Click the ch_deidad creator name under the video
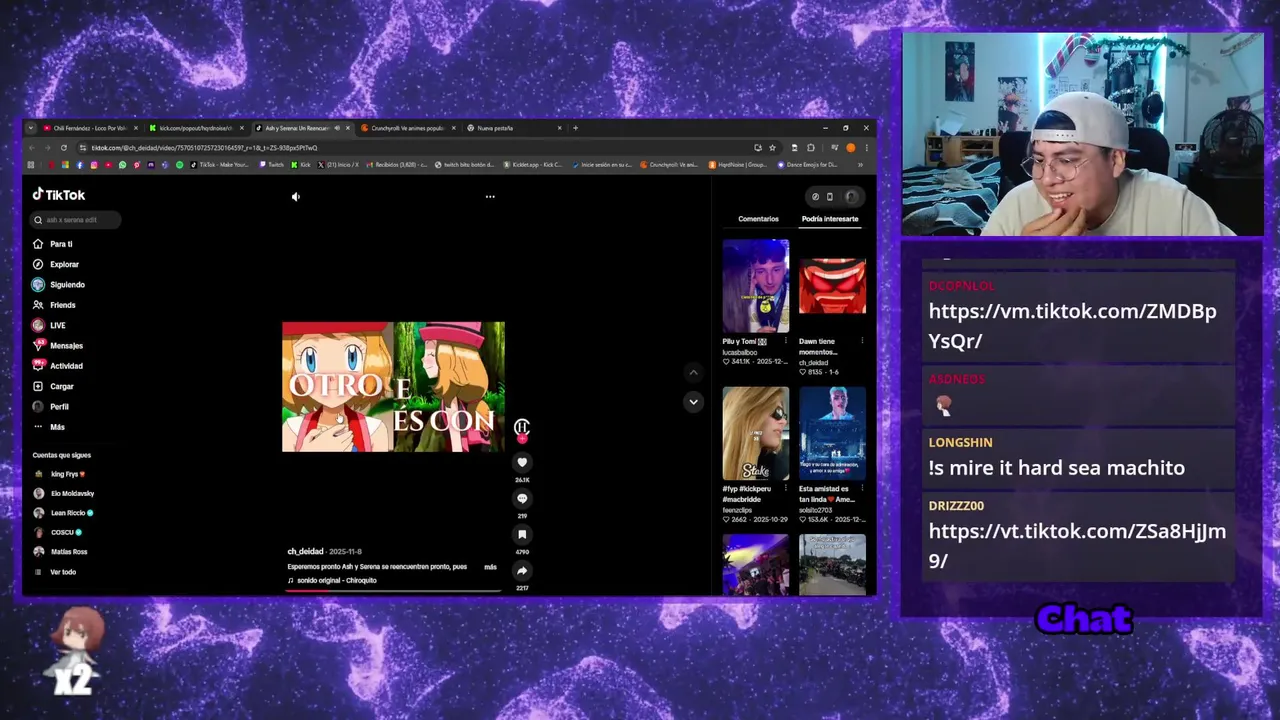 click(305, 552)
